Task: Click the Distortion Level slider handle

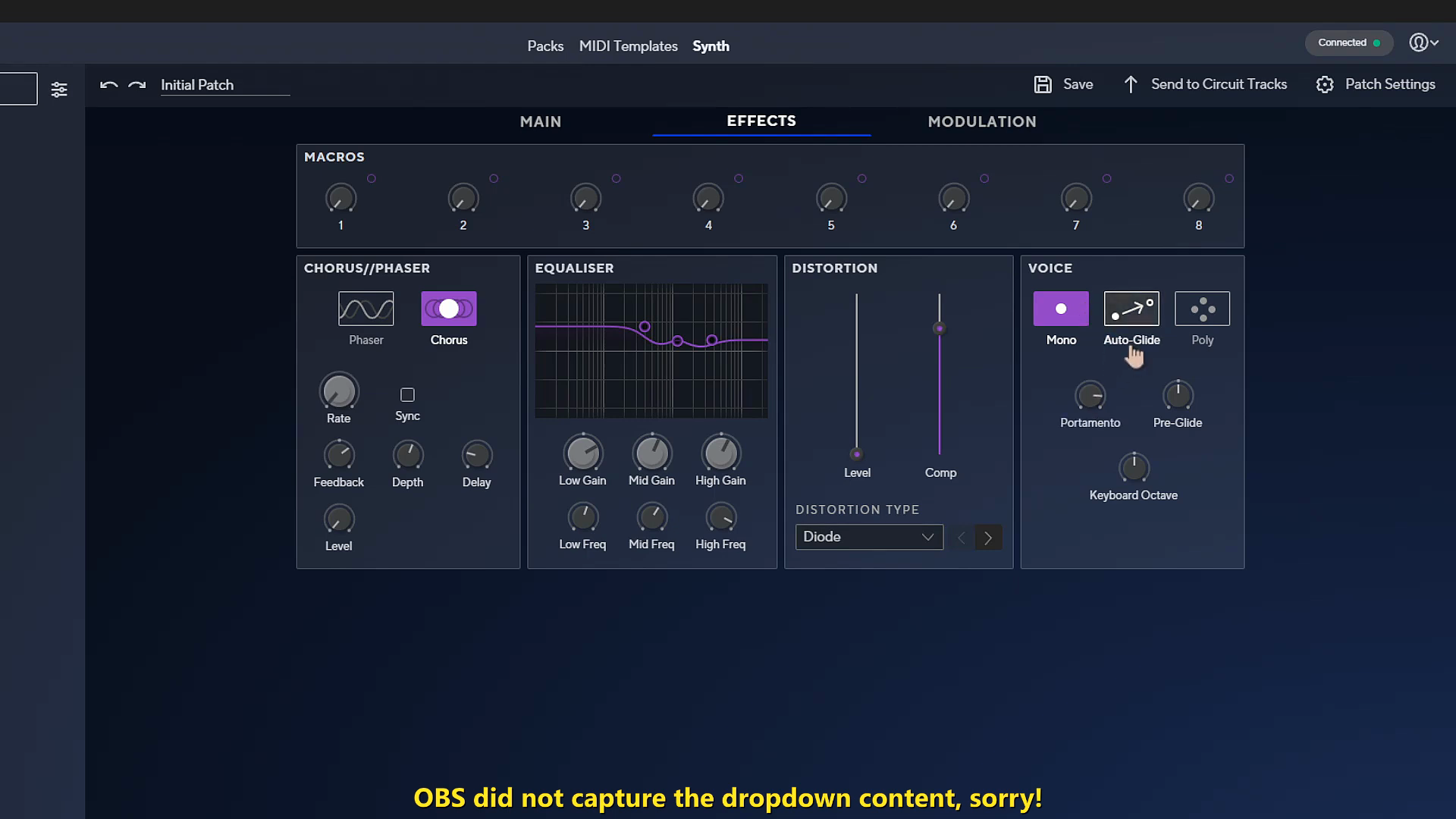Action: pos(857,454)
